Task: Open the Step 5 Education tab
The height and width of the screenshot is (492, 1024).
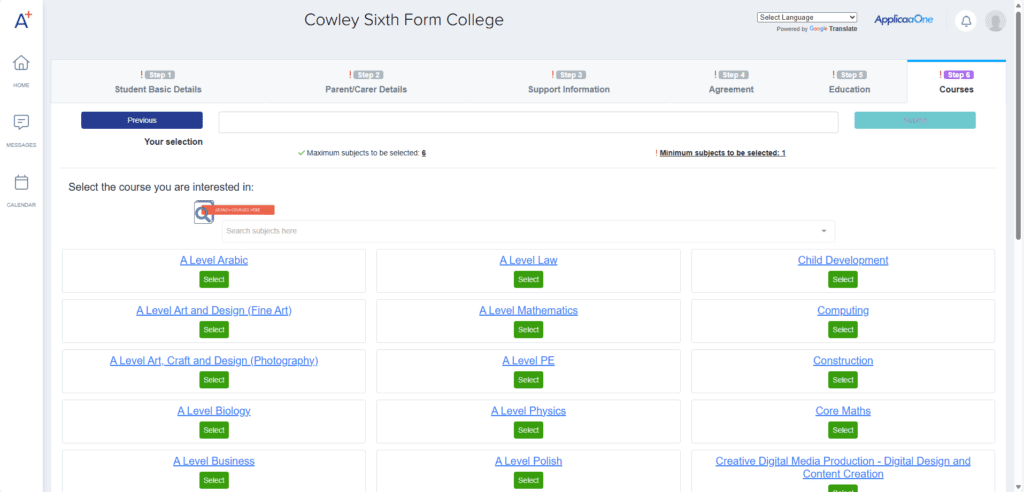Action: point(849,82)
